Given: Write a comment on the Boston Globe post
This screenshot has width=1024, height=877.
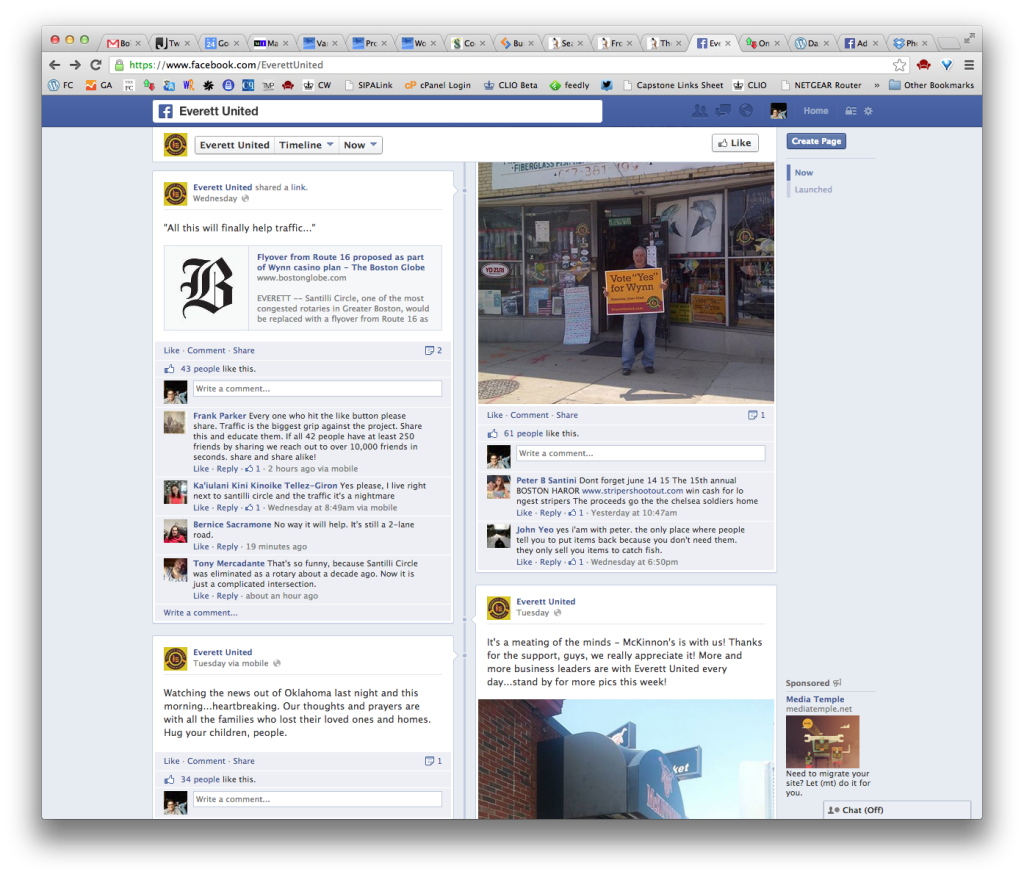Looking at the screenshot, I should (317, 389).
